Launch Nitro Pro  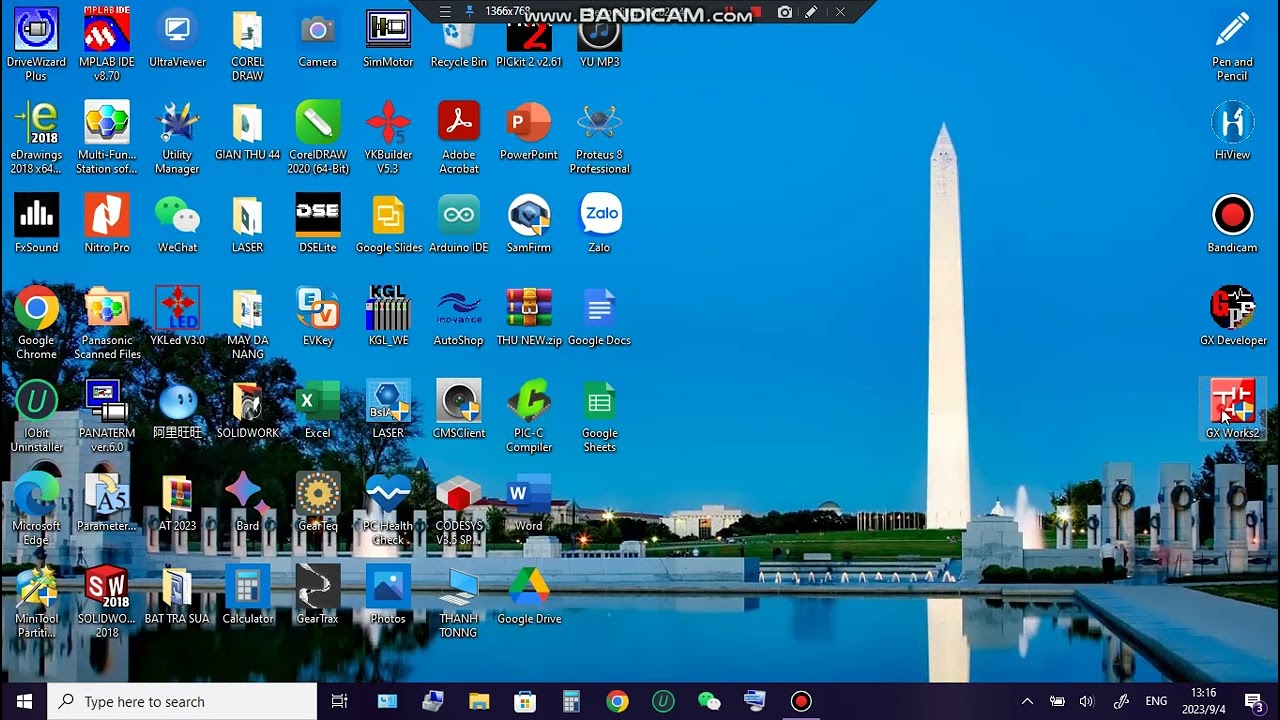pos(107,224)
